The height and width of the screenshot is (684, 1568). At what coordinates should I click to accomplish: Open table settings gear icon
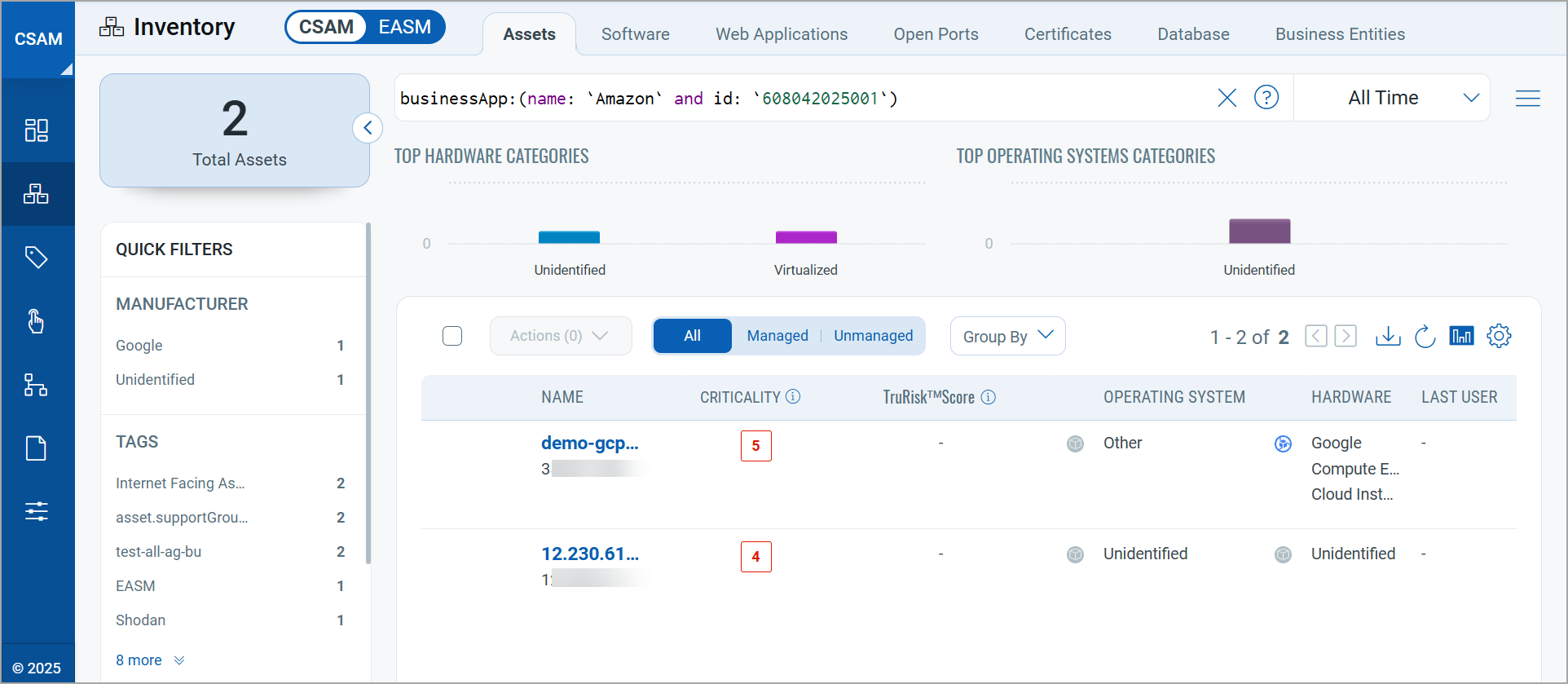click(1499, 336)
